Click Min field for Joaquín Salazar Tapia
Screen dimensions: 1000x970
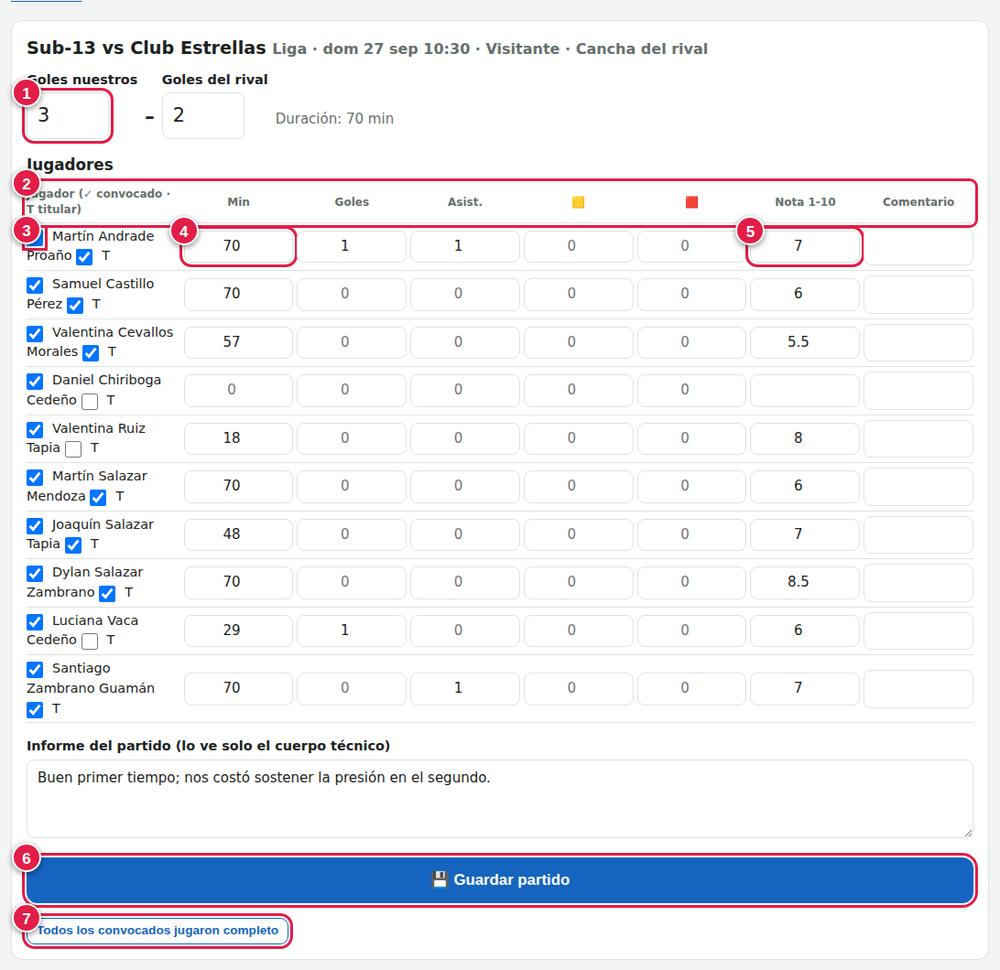click(239, 534)
